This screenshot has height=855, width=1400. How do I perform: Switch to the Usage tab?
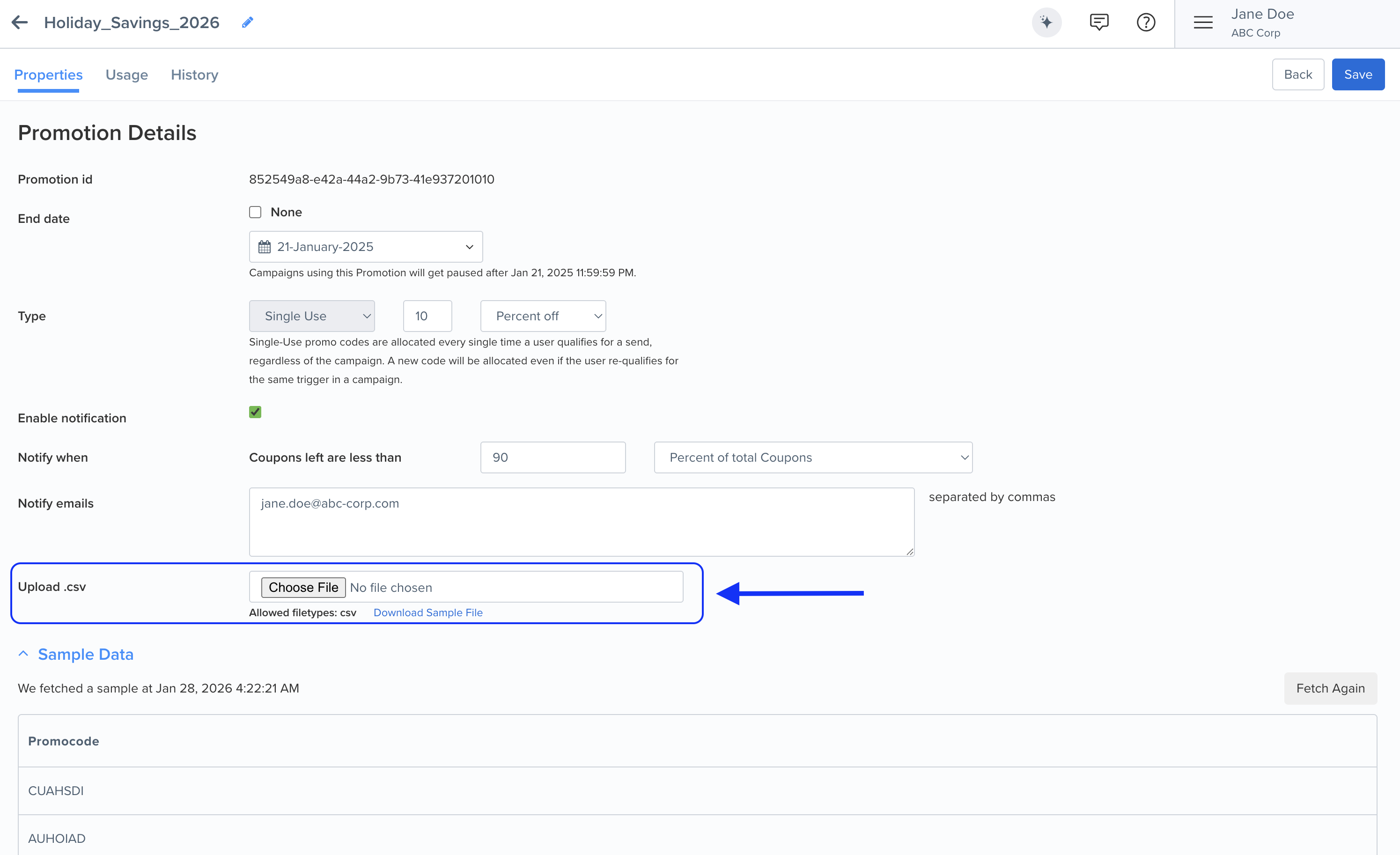tap(127, 74)
